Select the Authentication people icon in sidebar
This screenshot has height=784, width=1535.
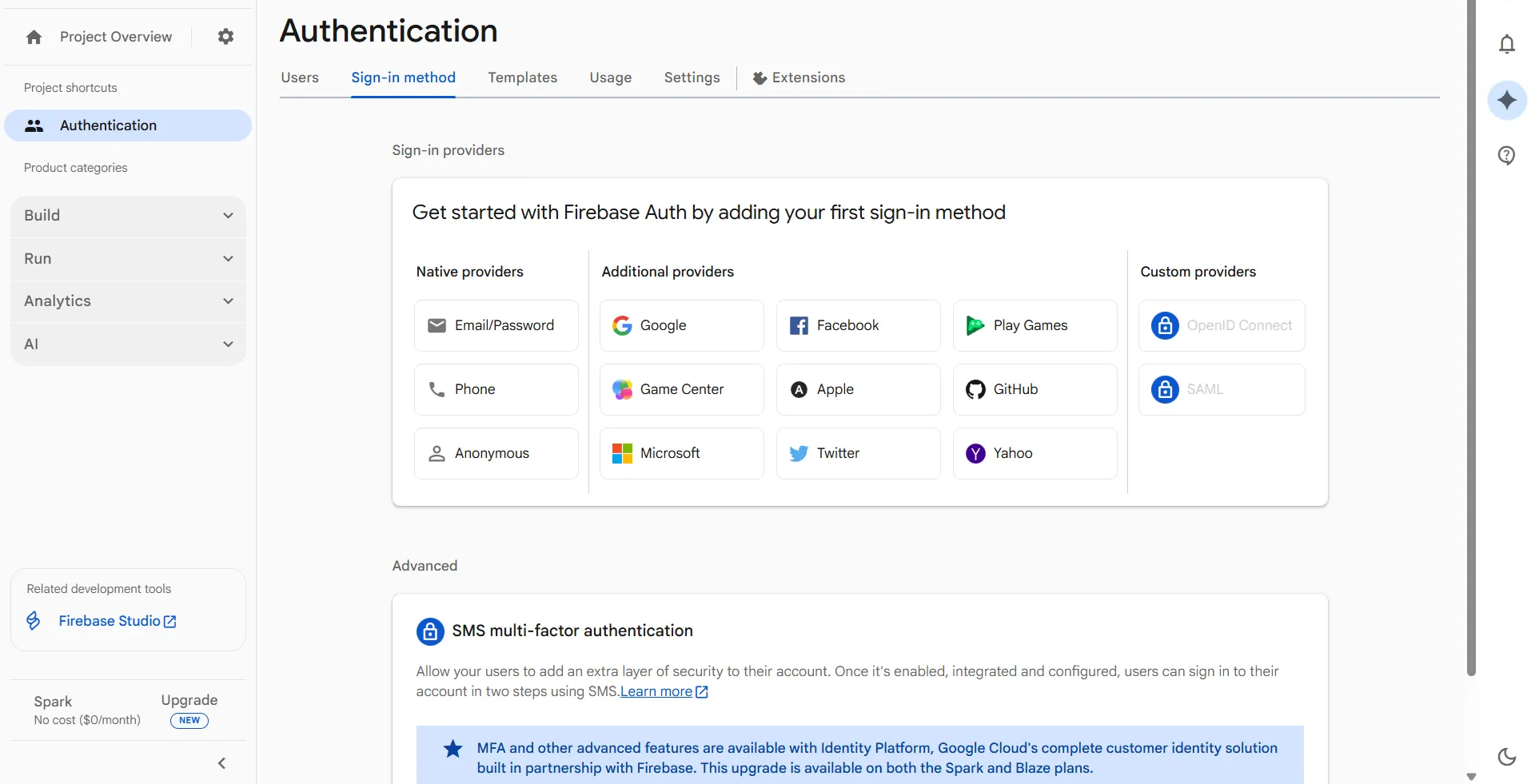point(34,125)
